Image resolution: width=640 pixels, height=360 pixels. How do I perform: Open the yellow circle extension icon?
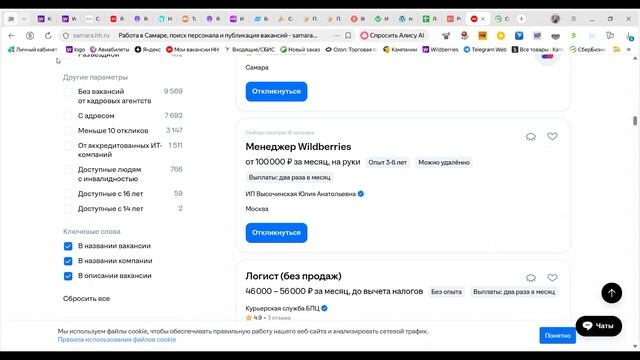tap(501, 36)
